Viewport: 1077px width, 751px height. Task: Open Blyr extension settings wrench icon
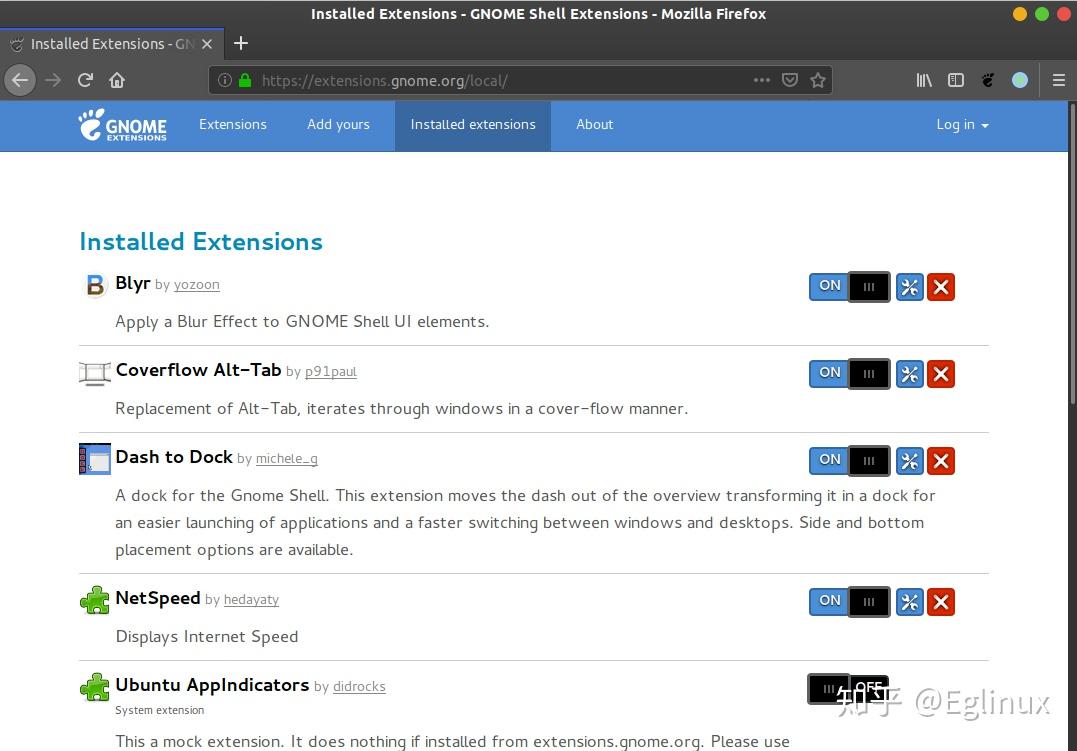tap(909, 288)
